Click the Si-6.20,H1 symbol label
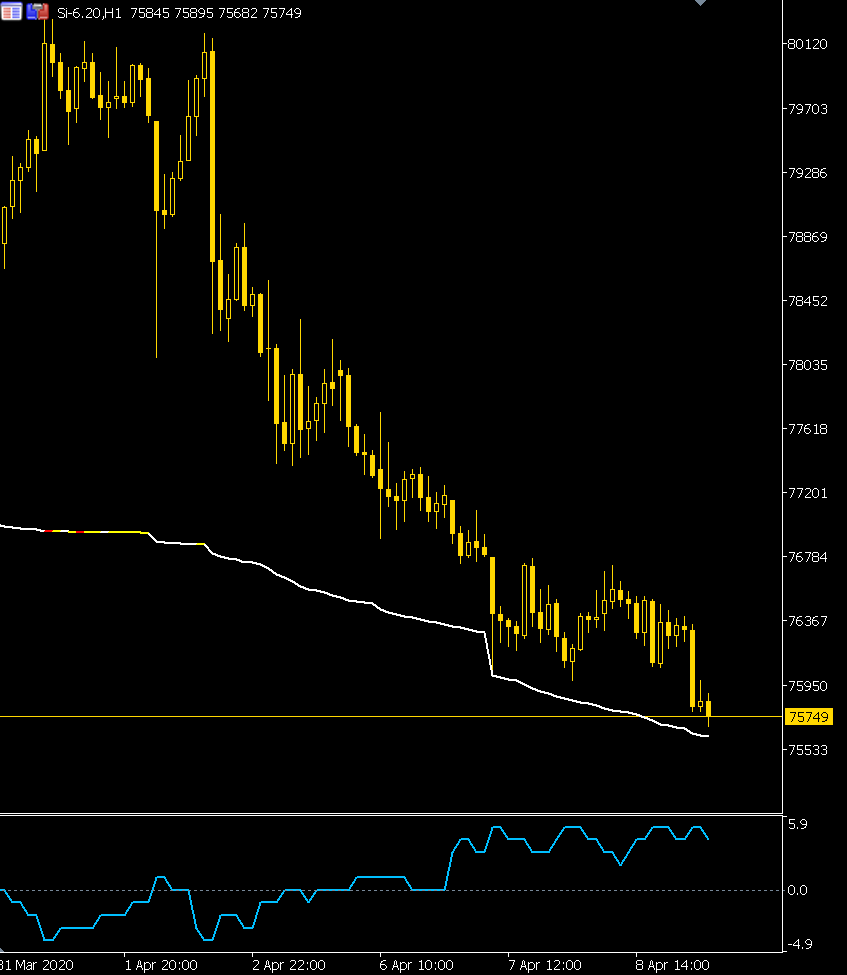The image size is (847, 975). point(89,13)
